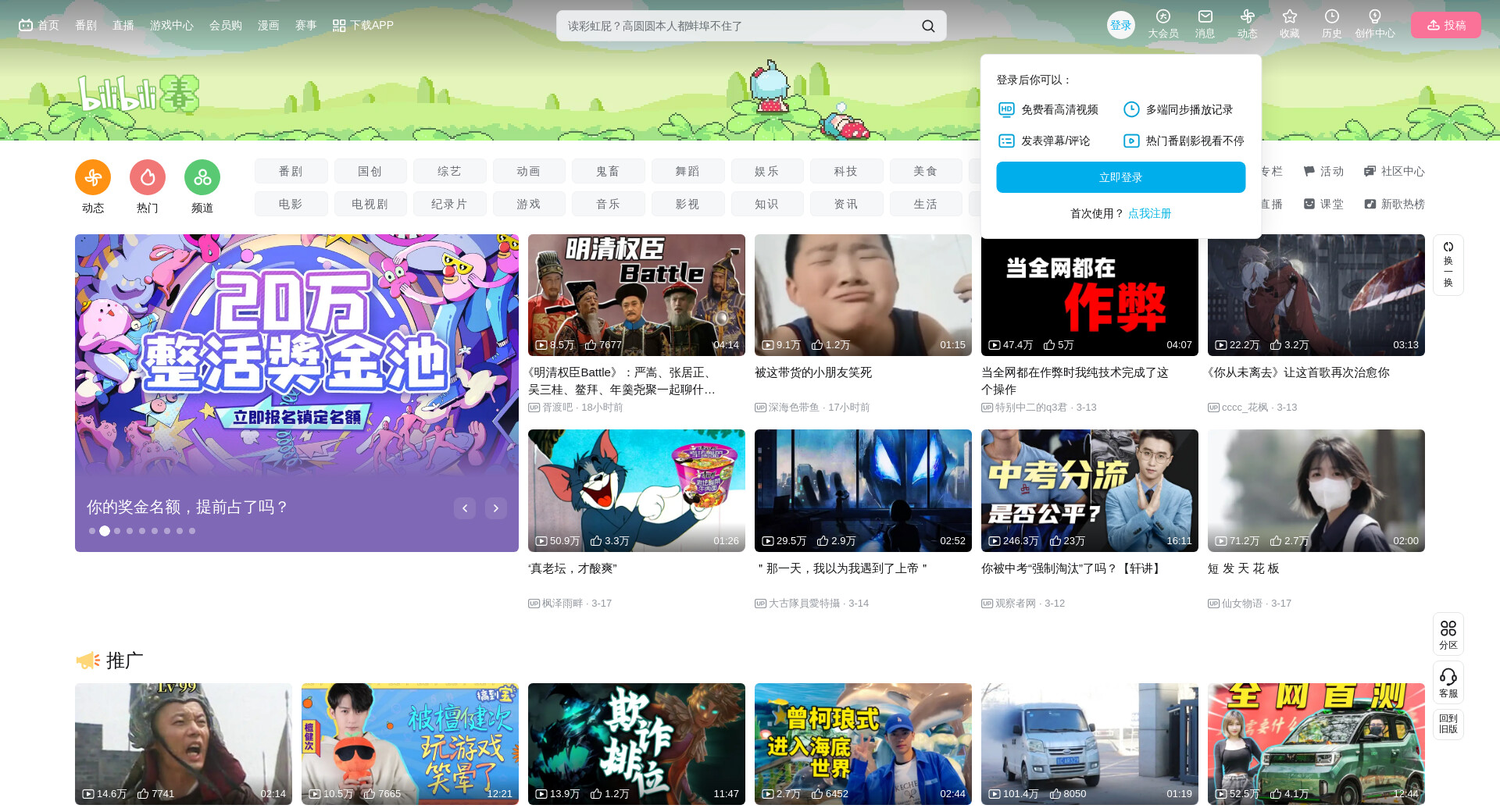Select the 舞蹈 category button
This screenshot has height=812, width=1500.
(x=687, y=171)
